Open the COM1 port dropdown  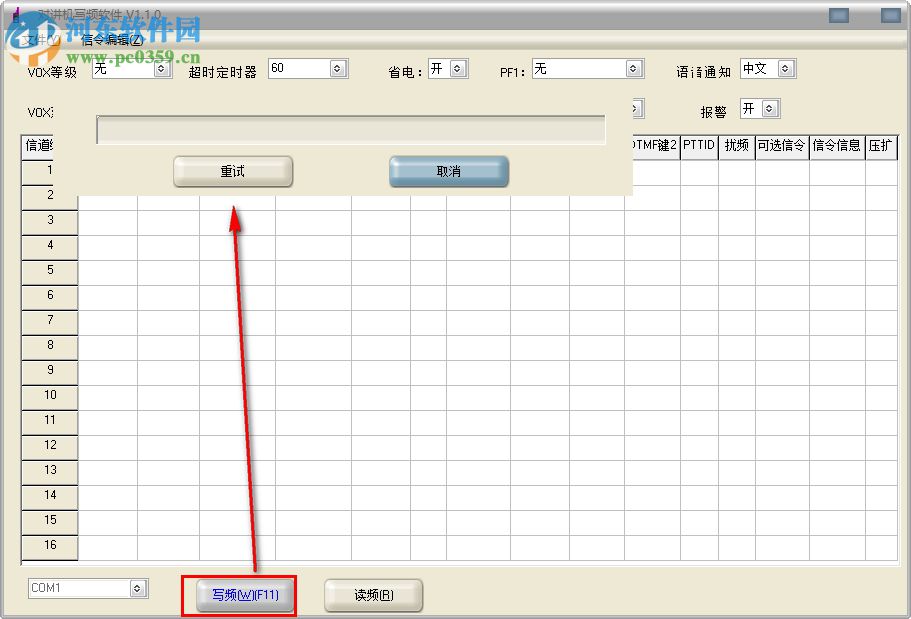tap(138, 588)
